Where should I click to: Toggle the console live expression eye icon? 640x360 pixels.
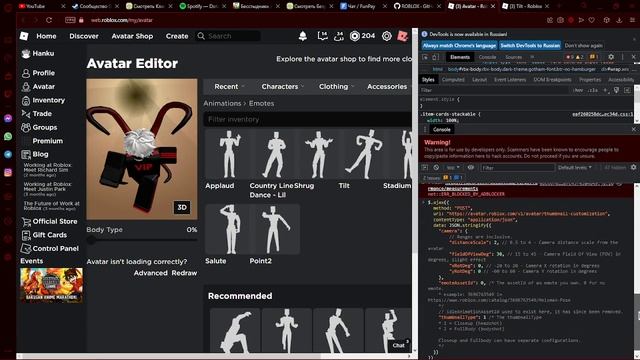(471, 167)
